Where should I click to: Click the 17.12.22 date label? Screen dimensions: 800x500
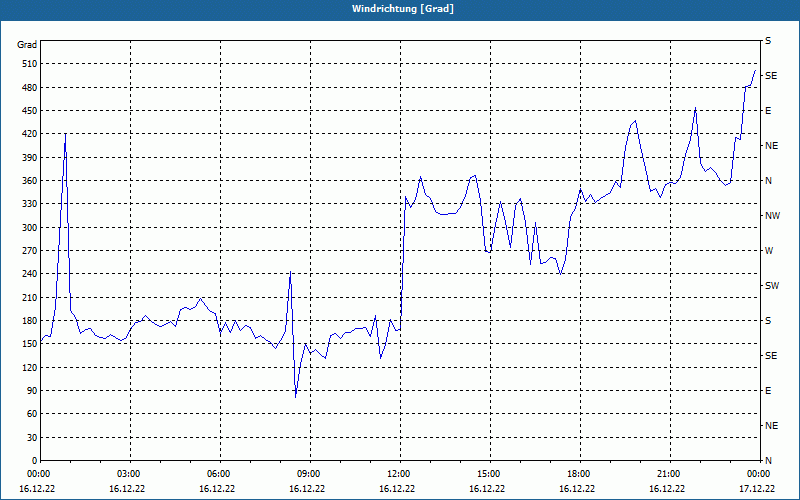(757, 488)
